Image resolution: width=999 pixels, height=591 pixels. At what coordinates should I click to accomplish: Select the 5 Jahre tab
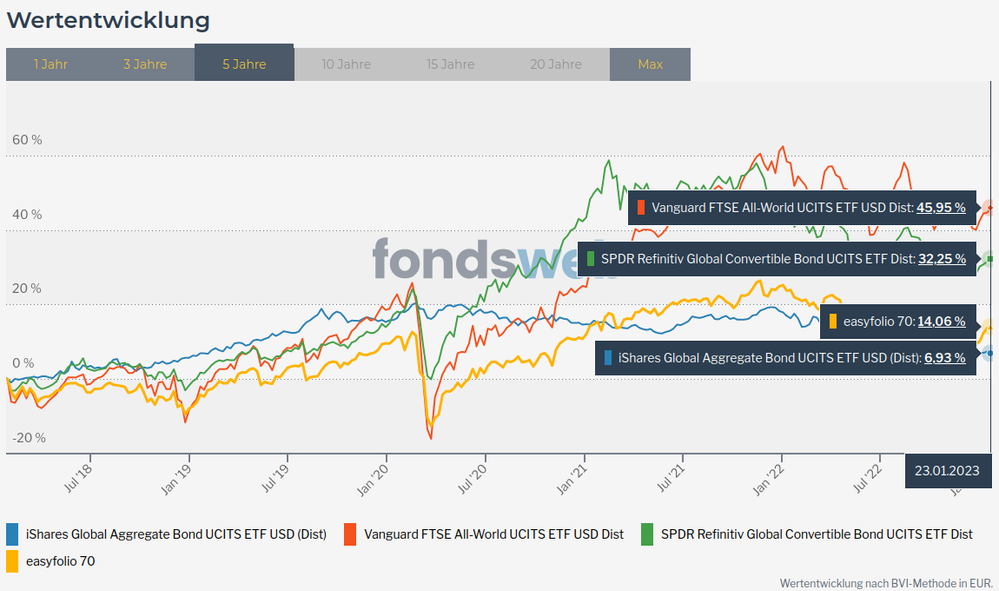point(244,64)
